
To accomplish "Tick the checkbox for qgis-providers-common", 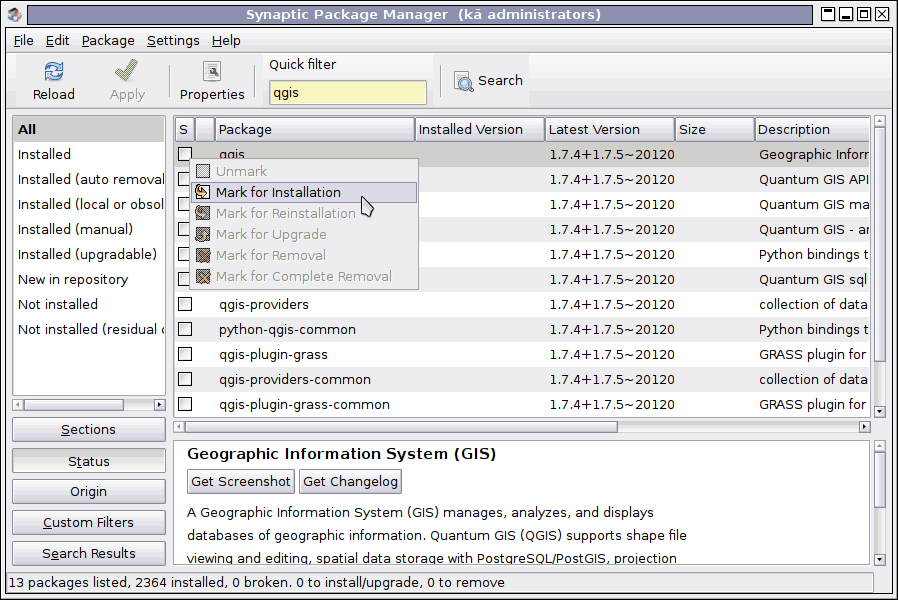I will coord(185,379).
